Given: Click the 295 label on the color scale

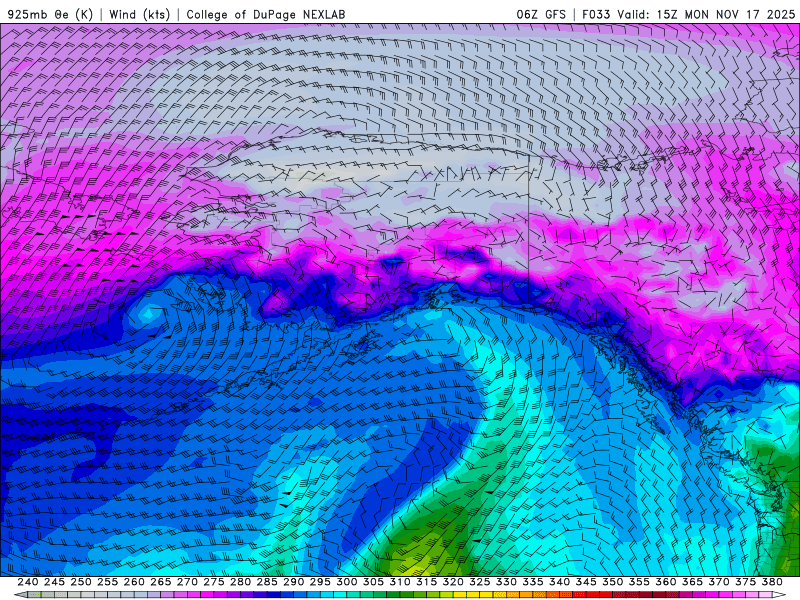Looking at the screenshot, I should tap(320, 582).
